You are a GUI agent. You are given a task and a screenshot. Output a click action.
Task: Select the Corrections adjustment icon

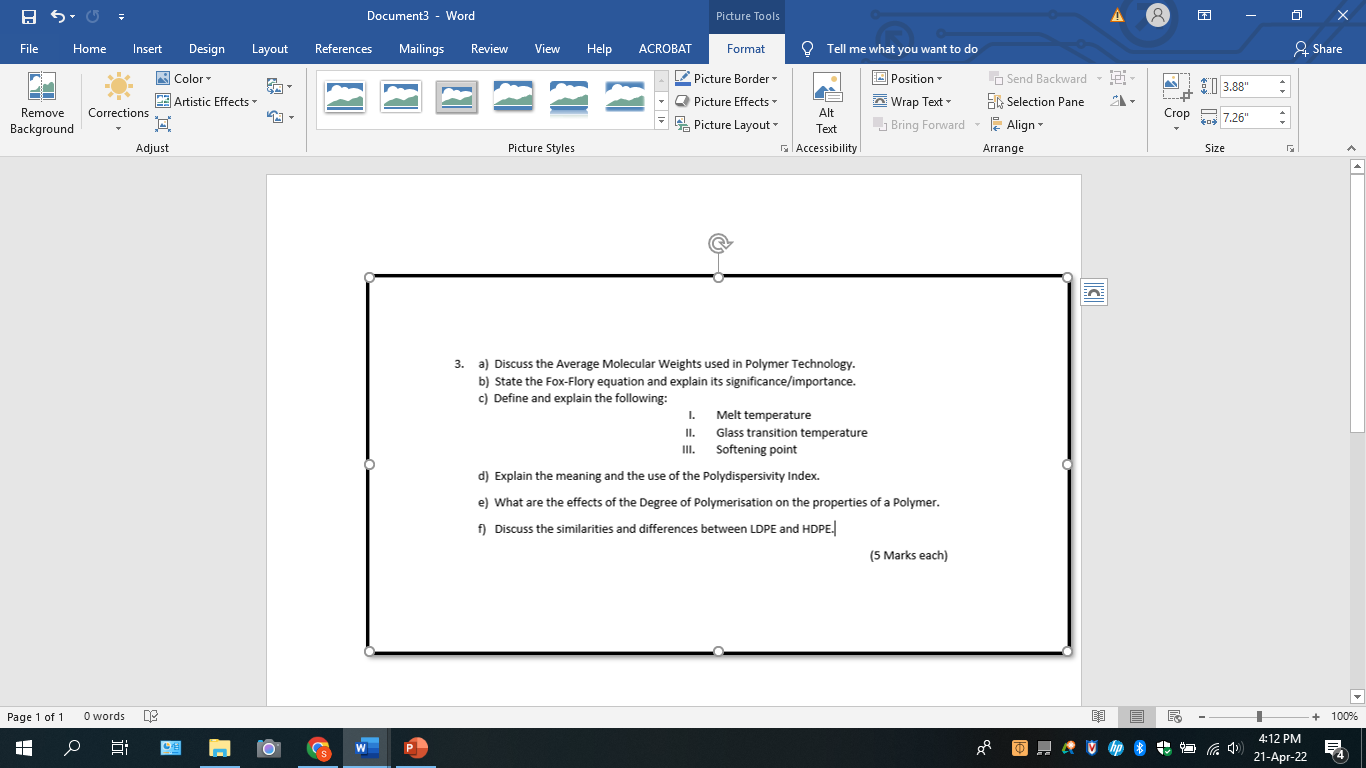117,102
